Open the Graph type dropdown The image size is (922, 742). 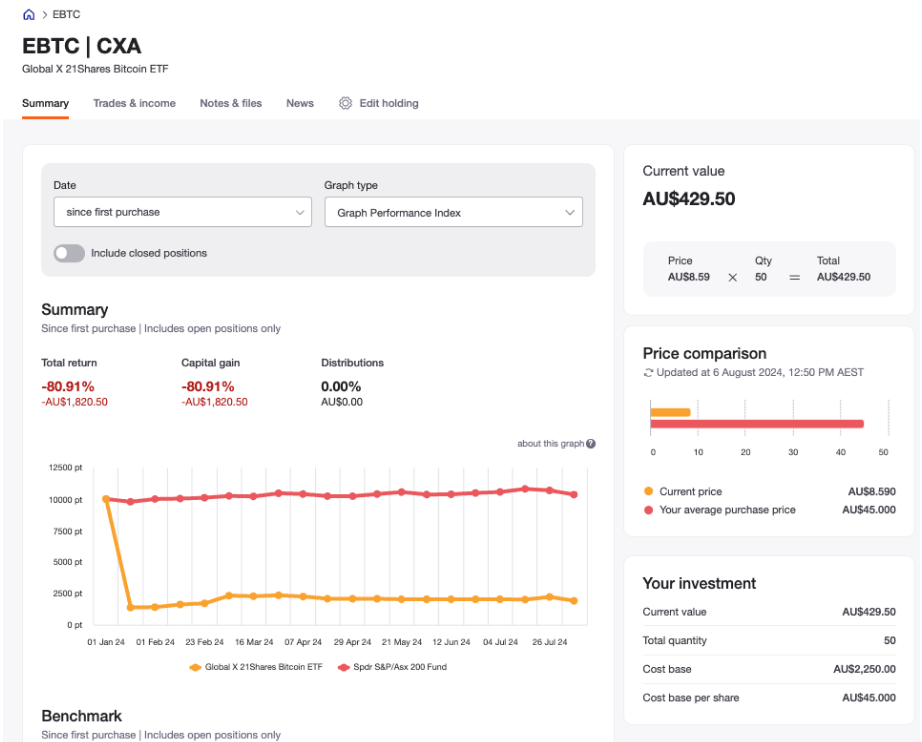[453, 212]
